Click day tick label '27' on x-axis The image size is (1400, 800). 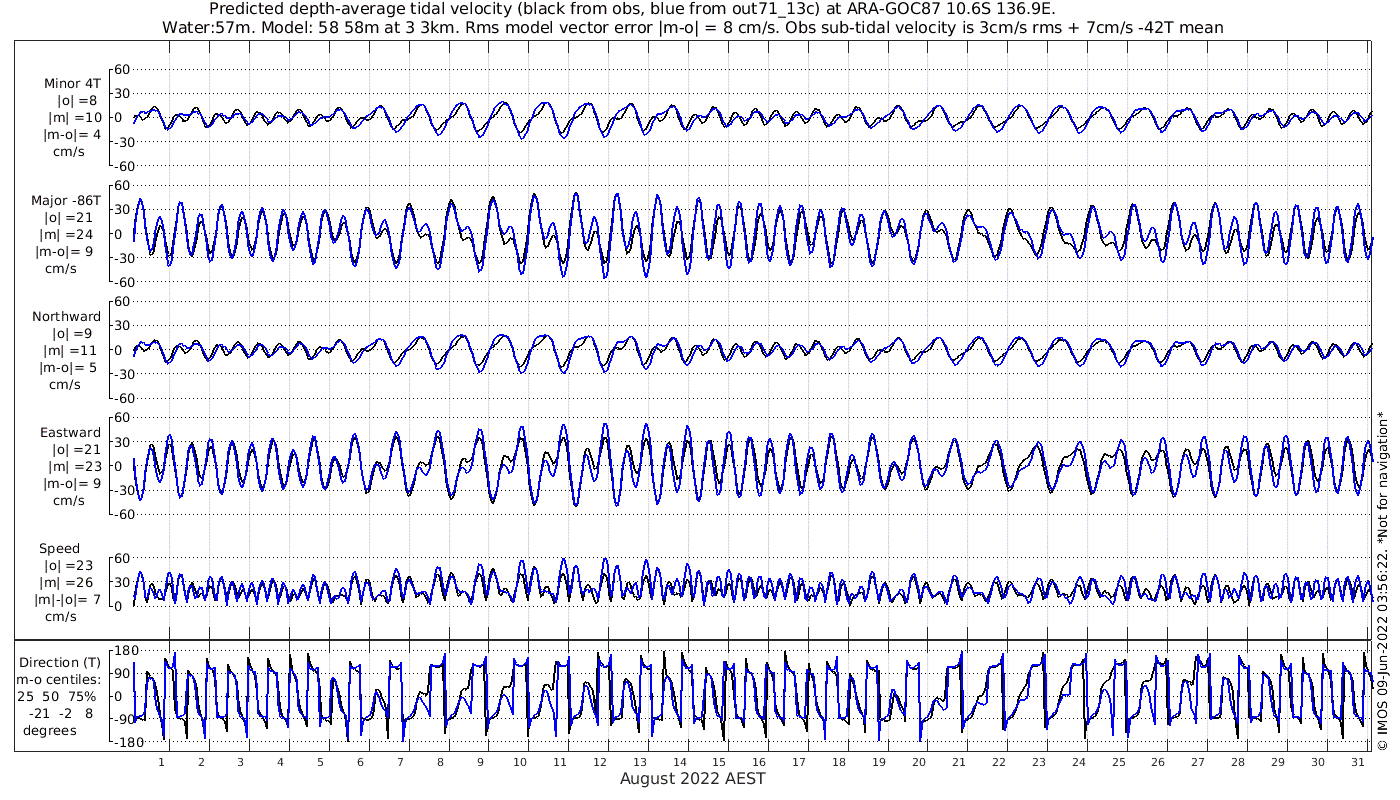(x=1198, y=762)
